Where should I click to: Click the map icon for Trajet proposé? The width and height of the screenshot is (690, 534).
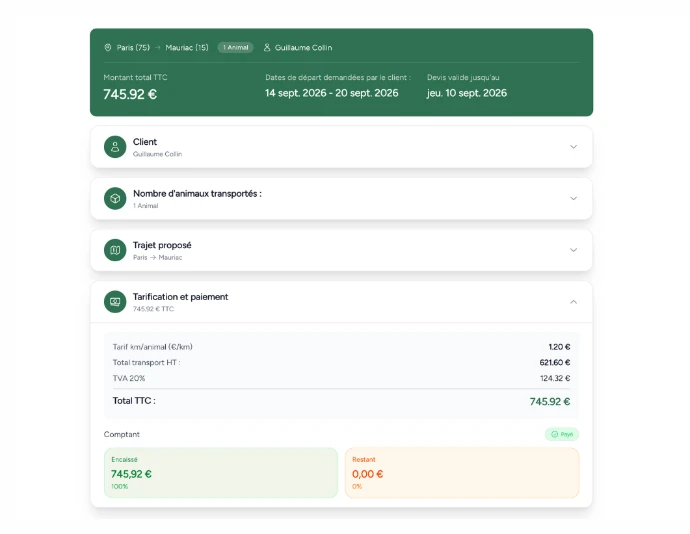115,250
